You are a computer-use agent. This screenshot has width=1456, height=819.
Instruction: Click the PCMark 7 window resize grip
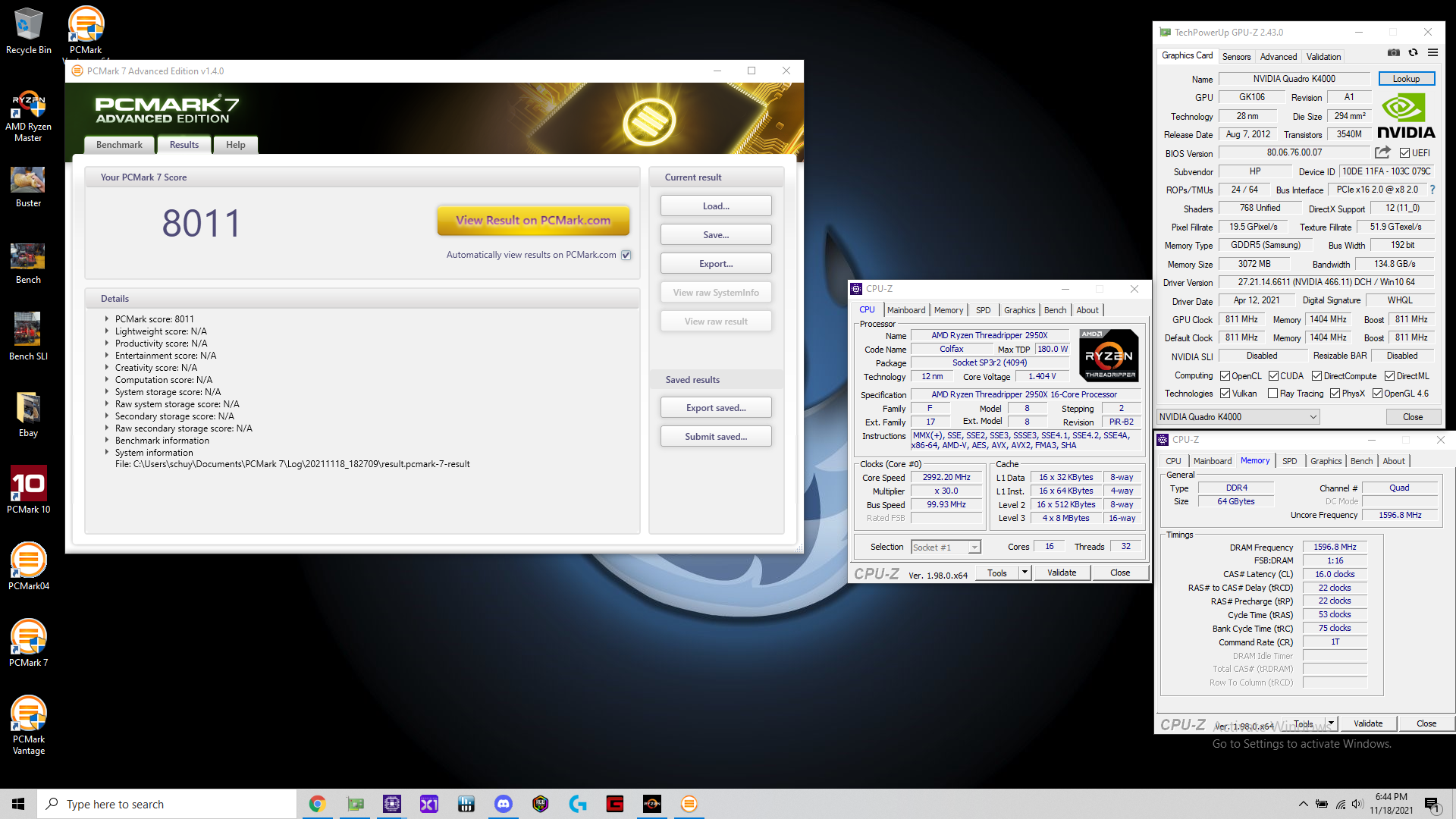(x=799, y=548)
